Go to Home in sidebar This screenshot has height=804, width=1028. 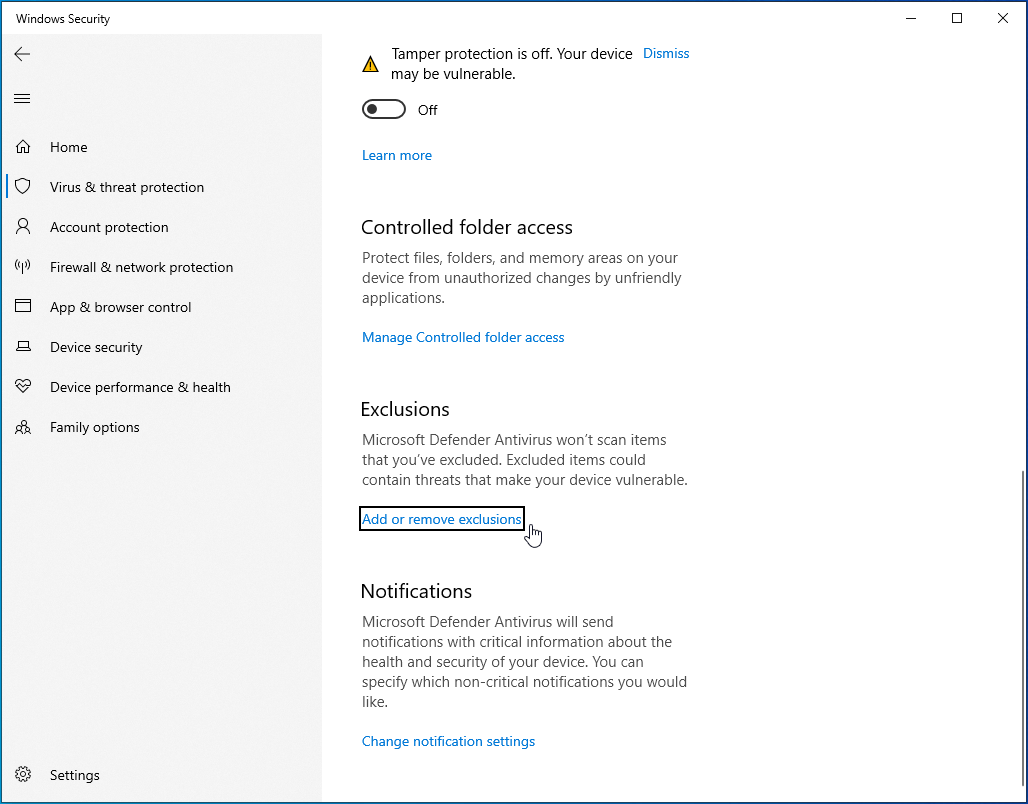click(69, 147)
